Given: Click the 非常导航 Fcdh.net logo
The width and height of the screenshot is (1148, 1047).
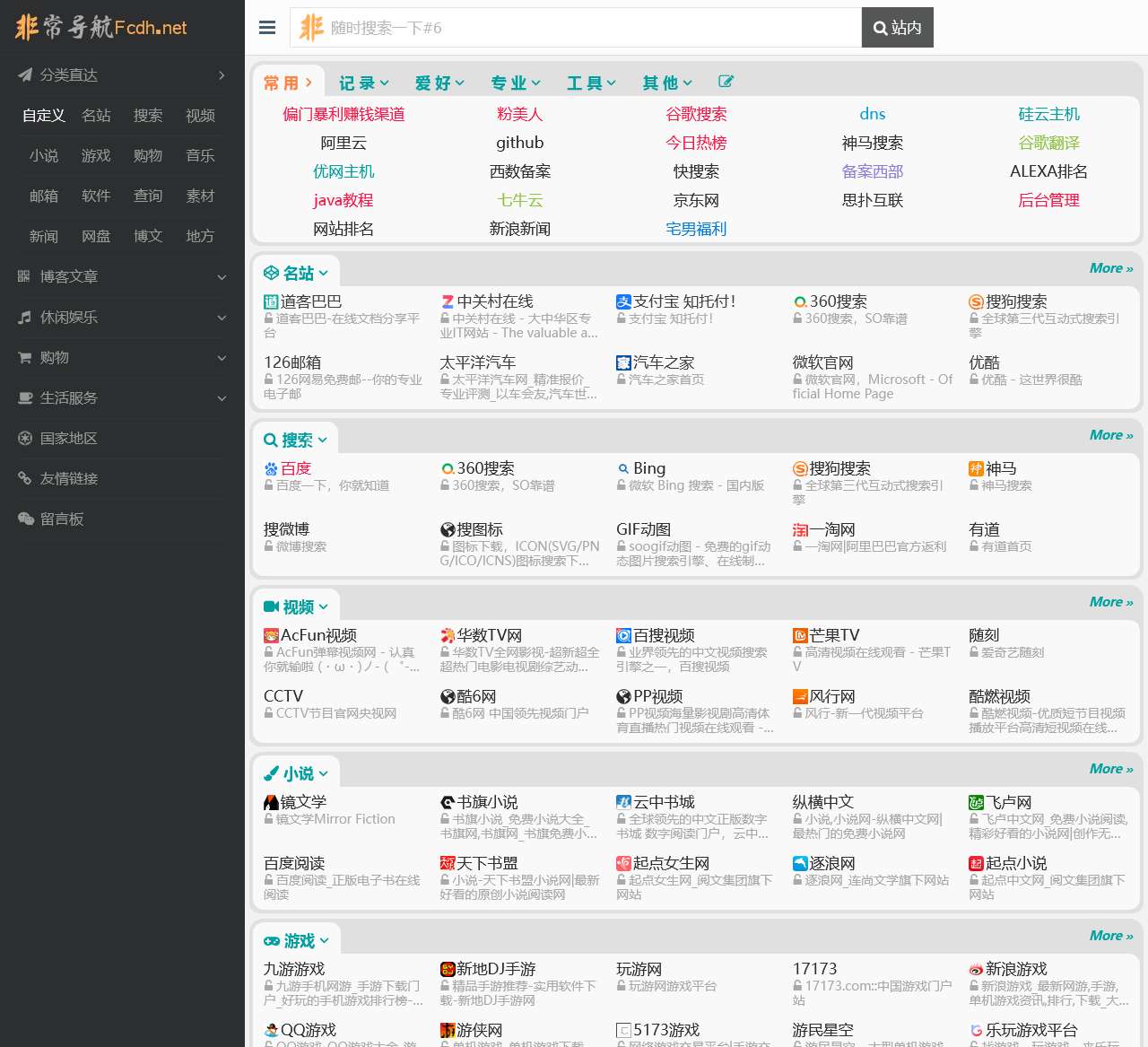Looking at the screenshot, I should pos(100,28).
